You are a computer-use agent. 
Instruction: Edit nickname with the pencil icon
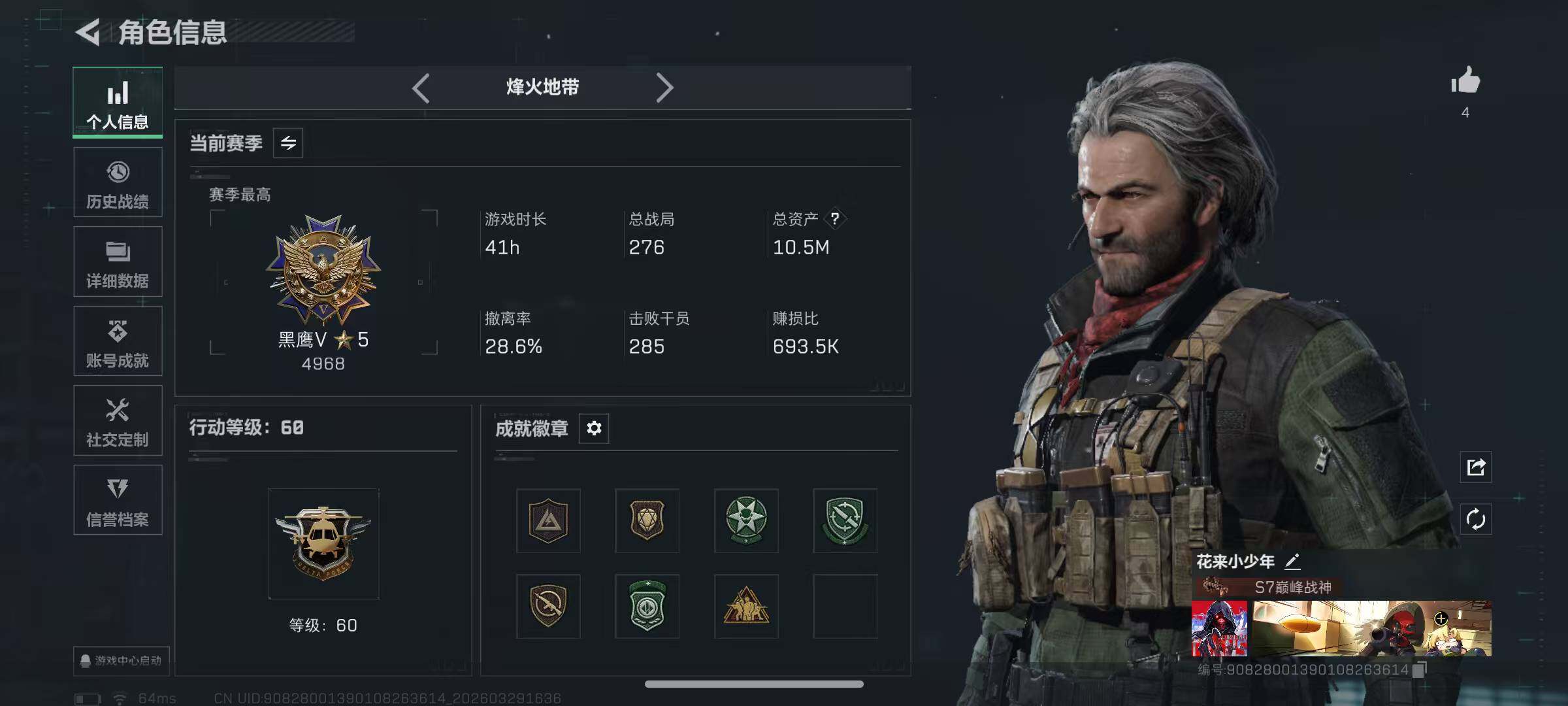tap(1292, 562)
